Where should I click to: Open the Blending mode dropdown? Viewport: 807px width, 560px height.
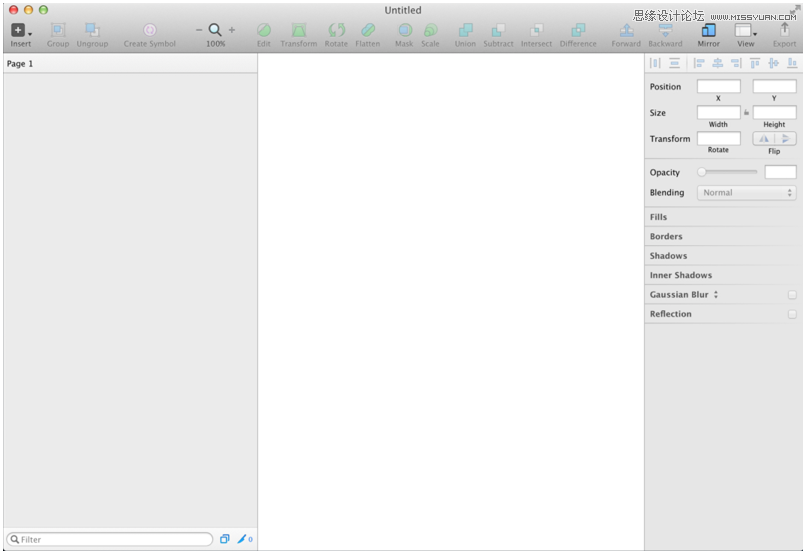pos(746,192)
